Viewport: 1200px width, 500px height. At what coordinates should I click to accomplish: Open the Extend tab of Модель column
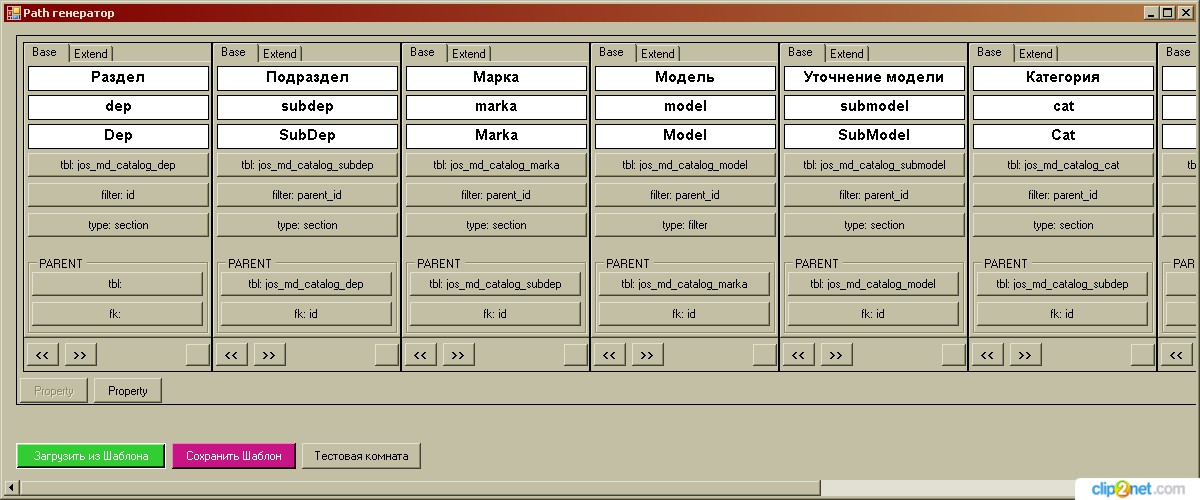(658, 54)
